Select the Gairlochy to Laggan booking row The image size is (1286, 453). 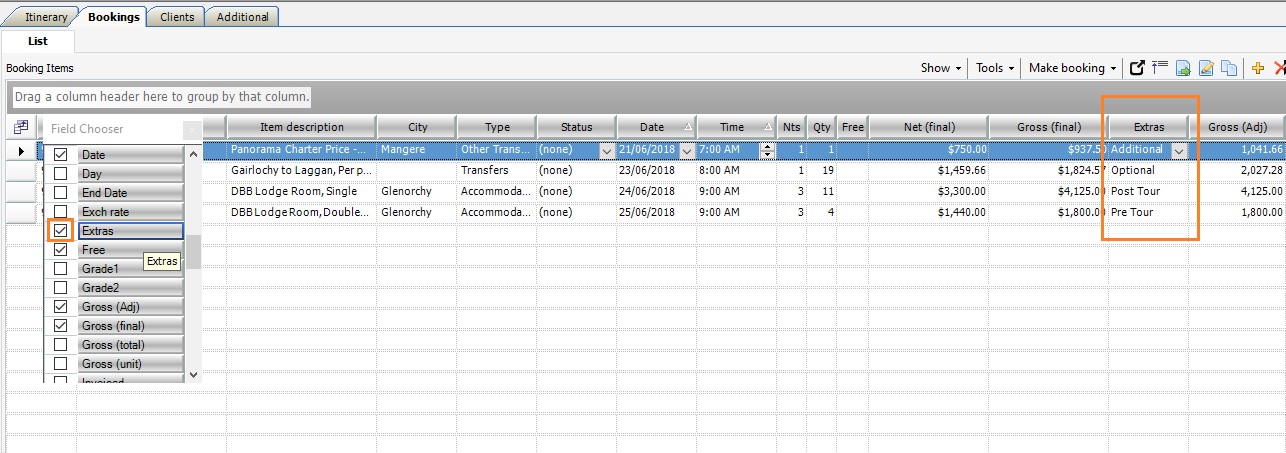click(301, 170)
